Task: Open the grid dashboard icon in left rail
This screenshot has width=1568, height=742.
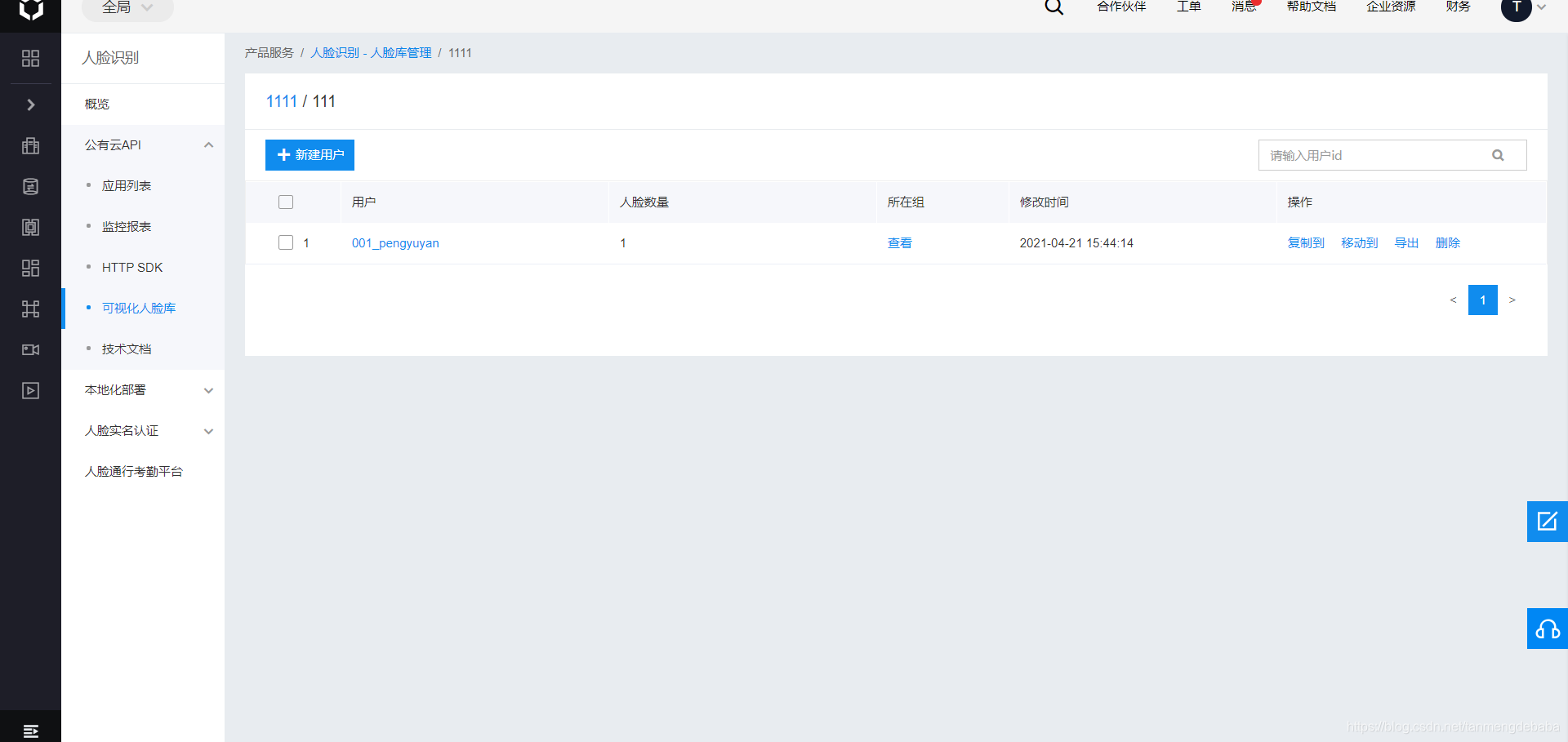Action: (x=30, y=58)
